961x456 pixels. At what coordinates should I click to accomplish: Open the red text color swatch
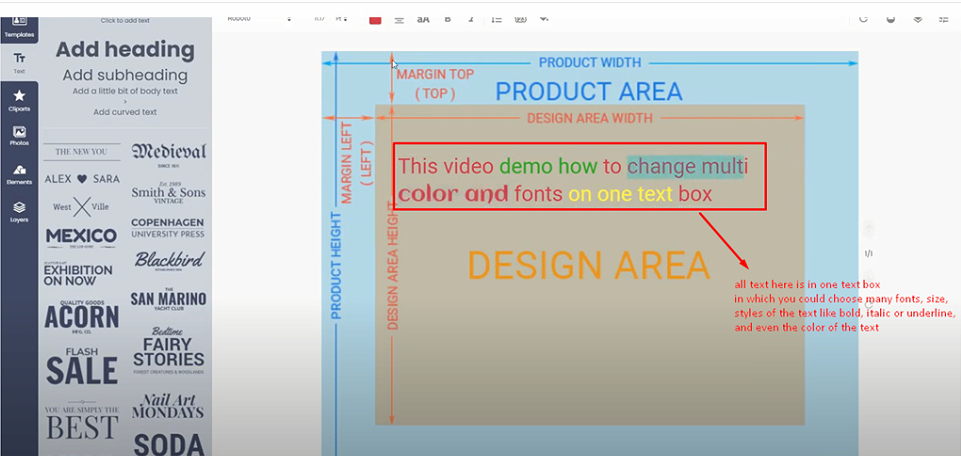[x=375, y=18]
